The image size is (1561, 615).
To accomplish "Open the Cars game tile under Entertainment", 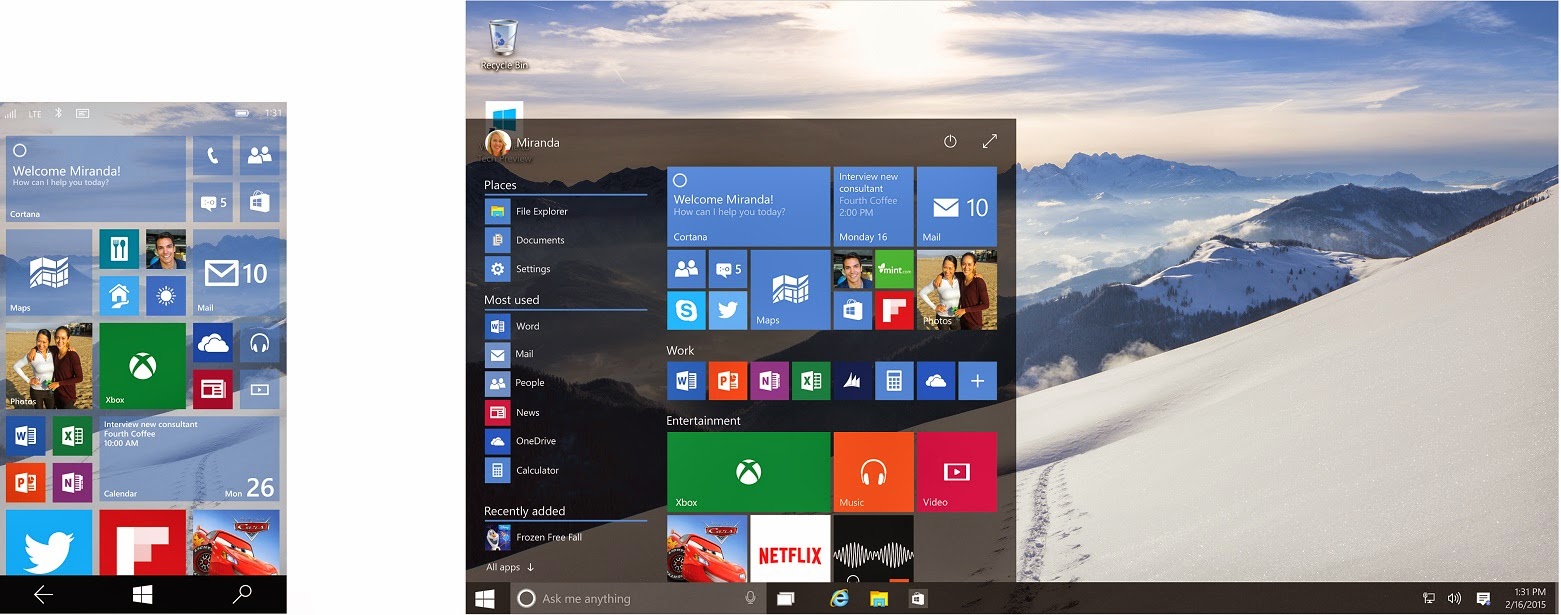I will tap(707, 549).
